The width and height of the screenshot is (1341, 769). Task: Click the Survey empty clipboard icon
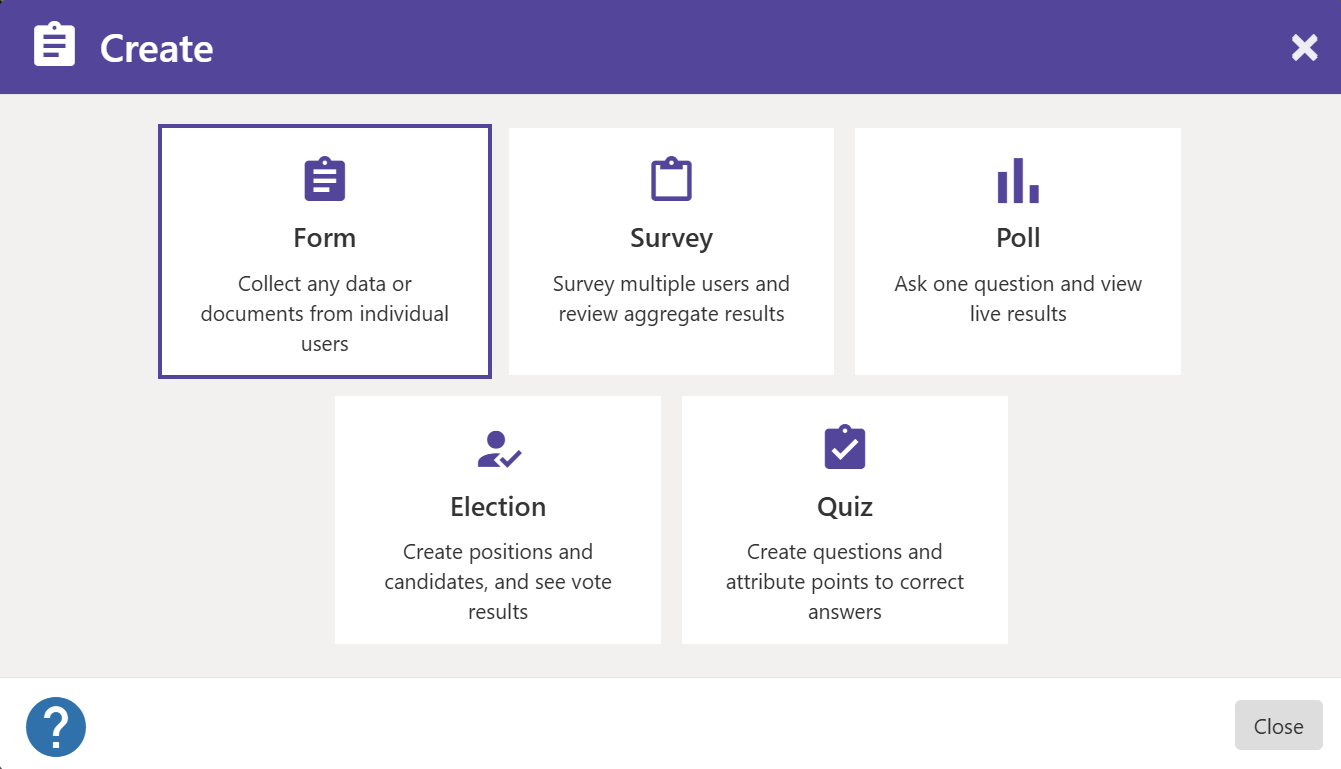[x=671, y=180]
